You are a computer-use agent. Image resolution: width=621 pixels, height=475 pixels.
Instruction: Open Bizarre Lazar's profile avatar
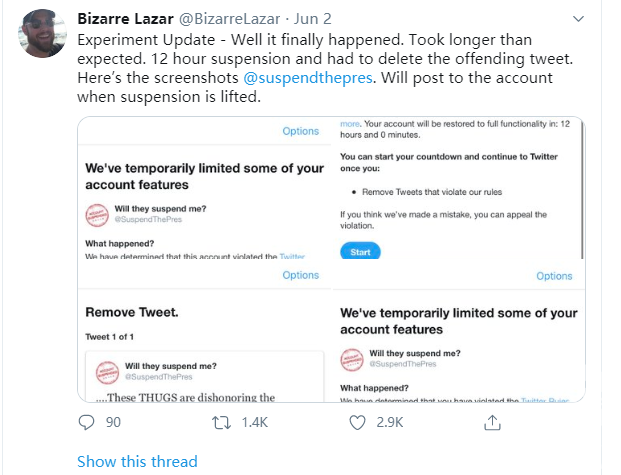(42, 35)
